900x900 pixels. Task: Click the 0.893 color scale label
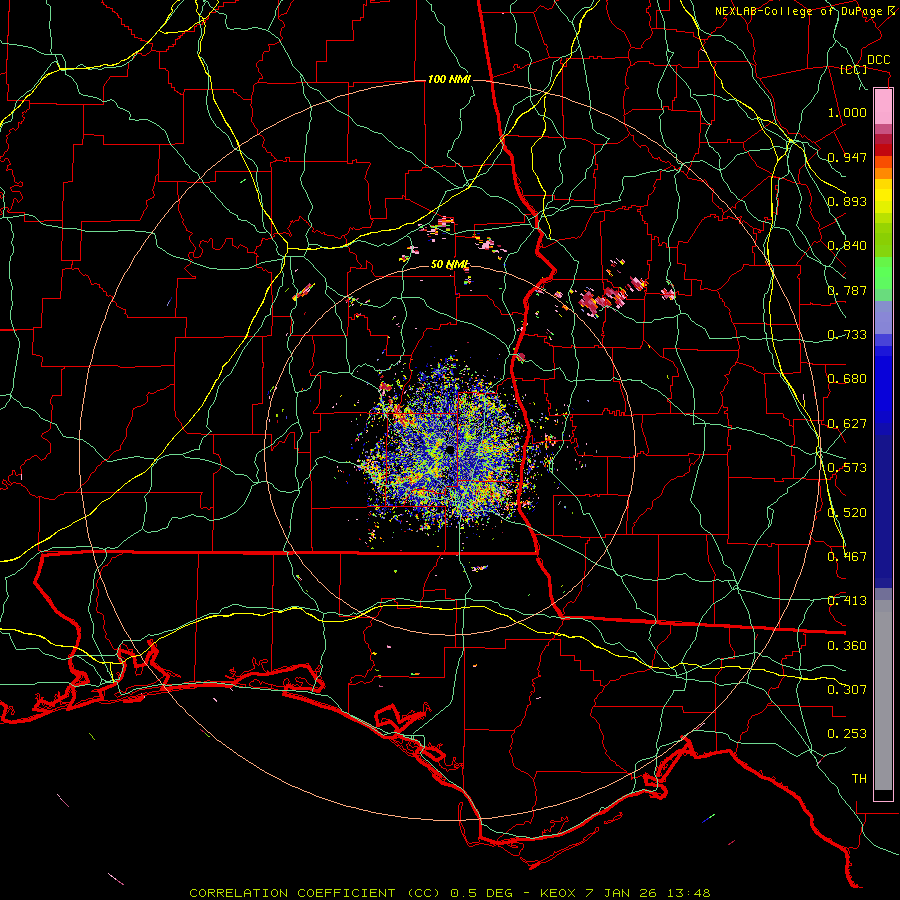coord(847,201)
